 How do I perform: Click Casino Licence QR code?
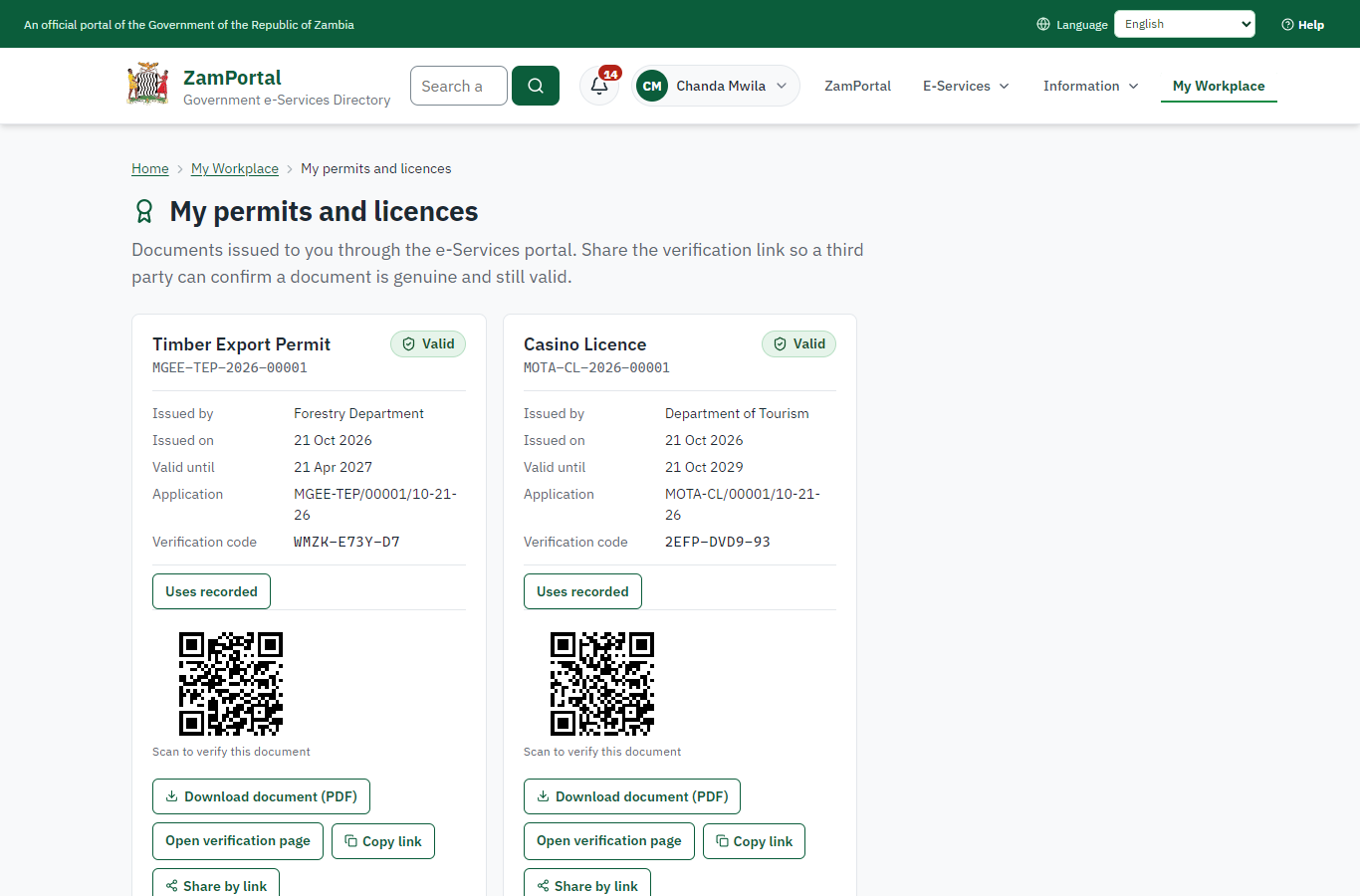coord(602,684)
